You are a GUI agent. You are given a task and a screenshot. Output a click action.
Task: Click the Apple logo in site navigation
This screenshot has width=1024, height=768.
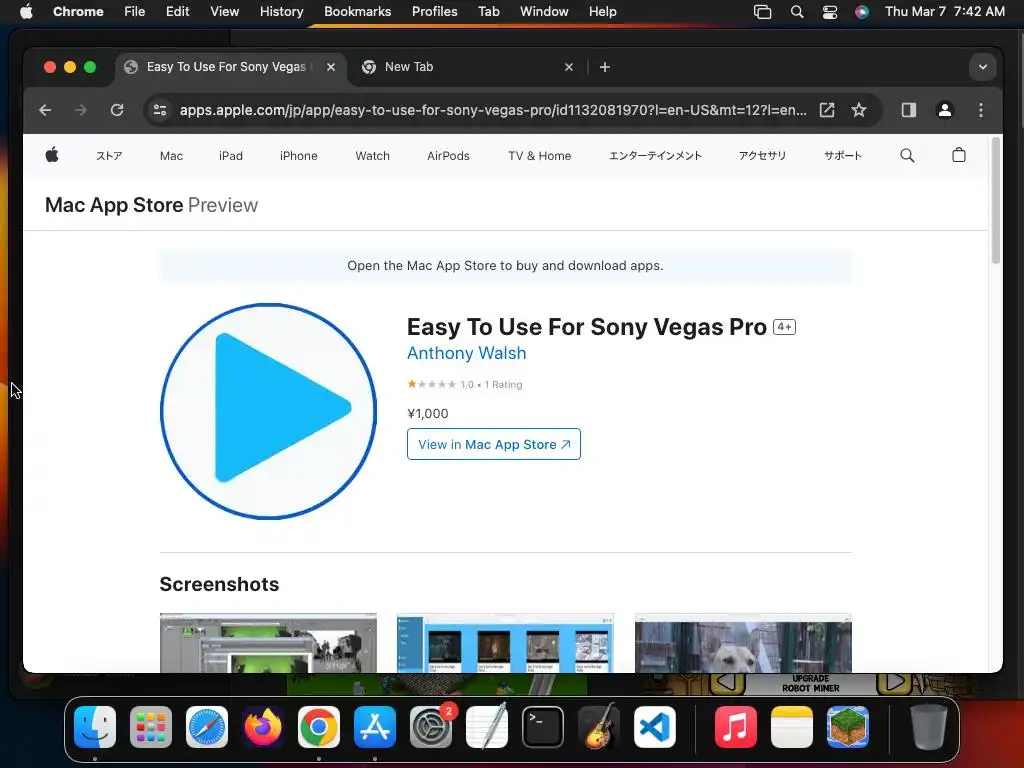(x=52, y=155)
